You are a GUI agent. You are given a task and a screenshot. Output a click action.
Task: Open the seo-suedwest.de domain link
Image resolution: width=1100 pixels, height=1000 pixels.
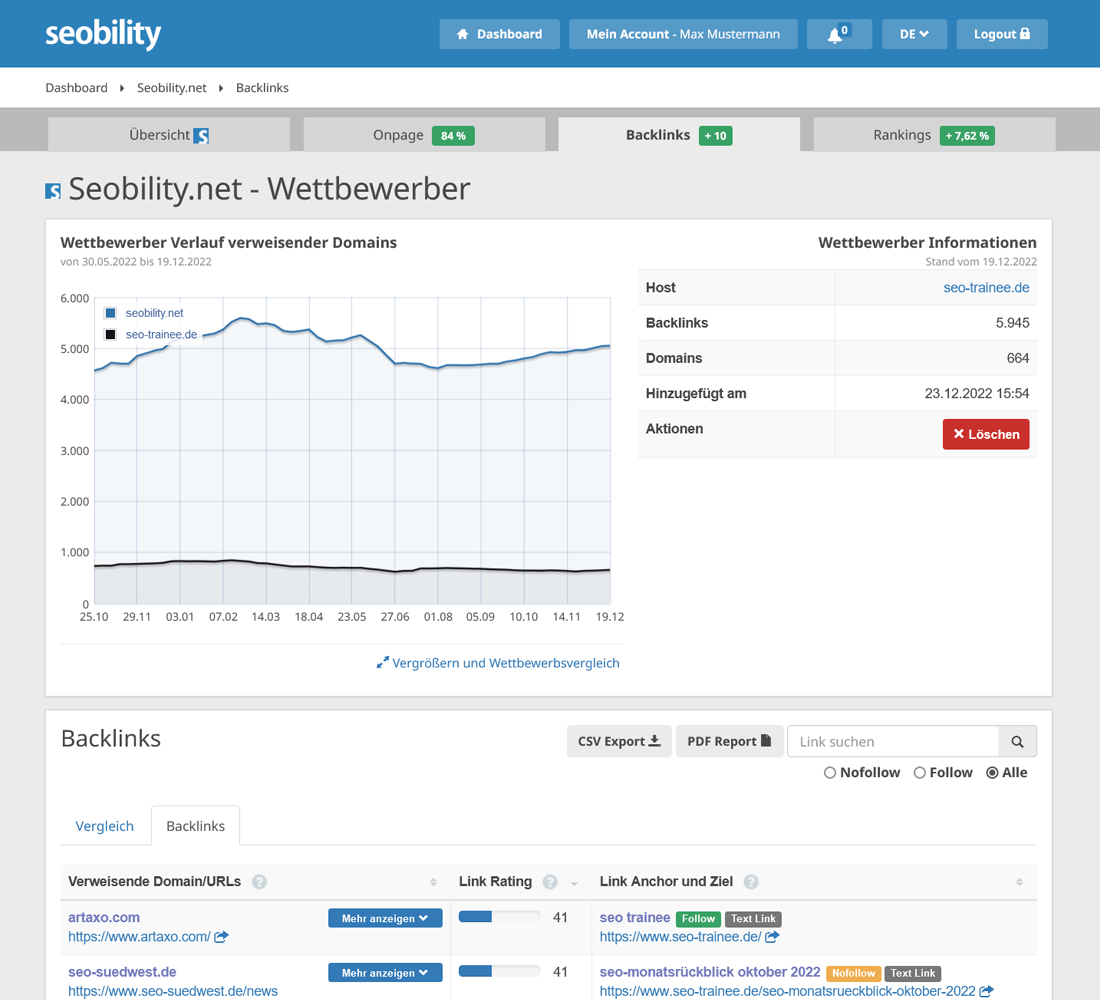point(122,972)
